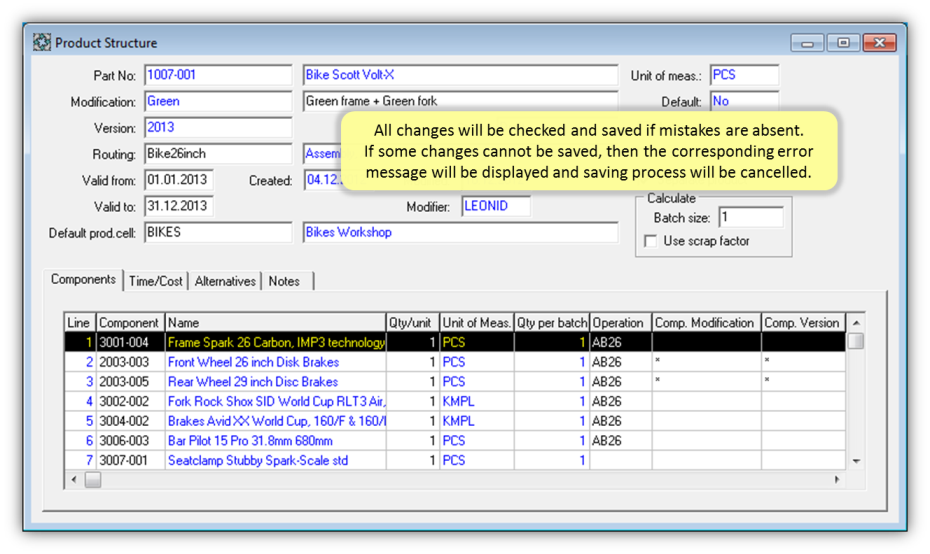The width and height of the screenshot is (930, 554).
Task: Open the Time/Cost tab
Action: pos(155,281)
